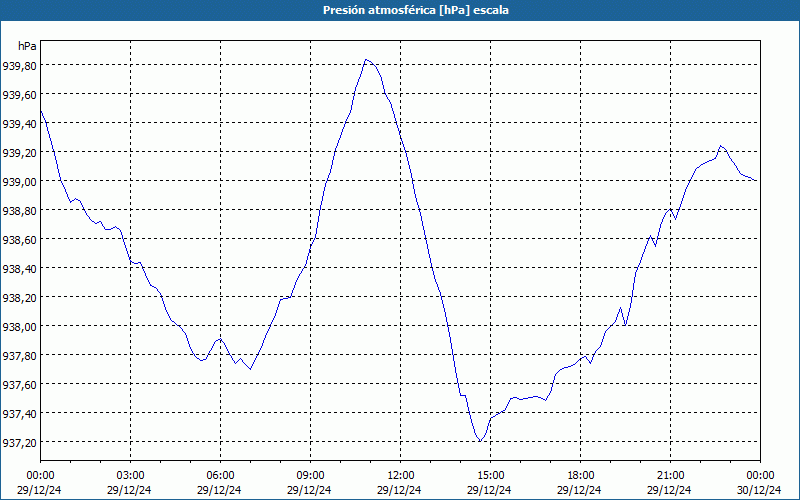Click the curve's local peak near 22:40
The width and height of the screenshot is (800, 500).
720,146
